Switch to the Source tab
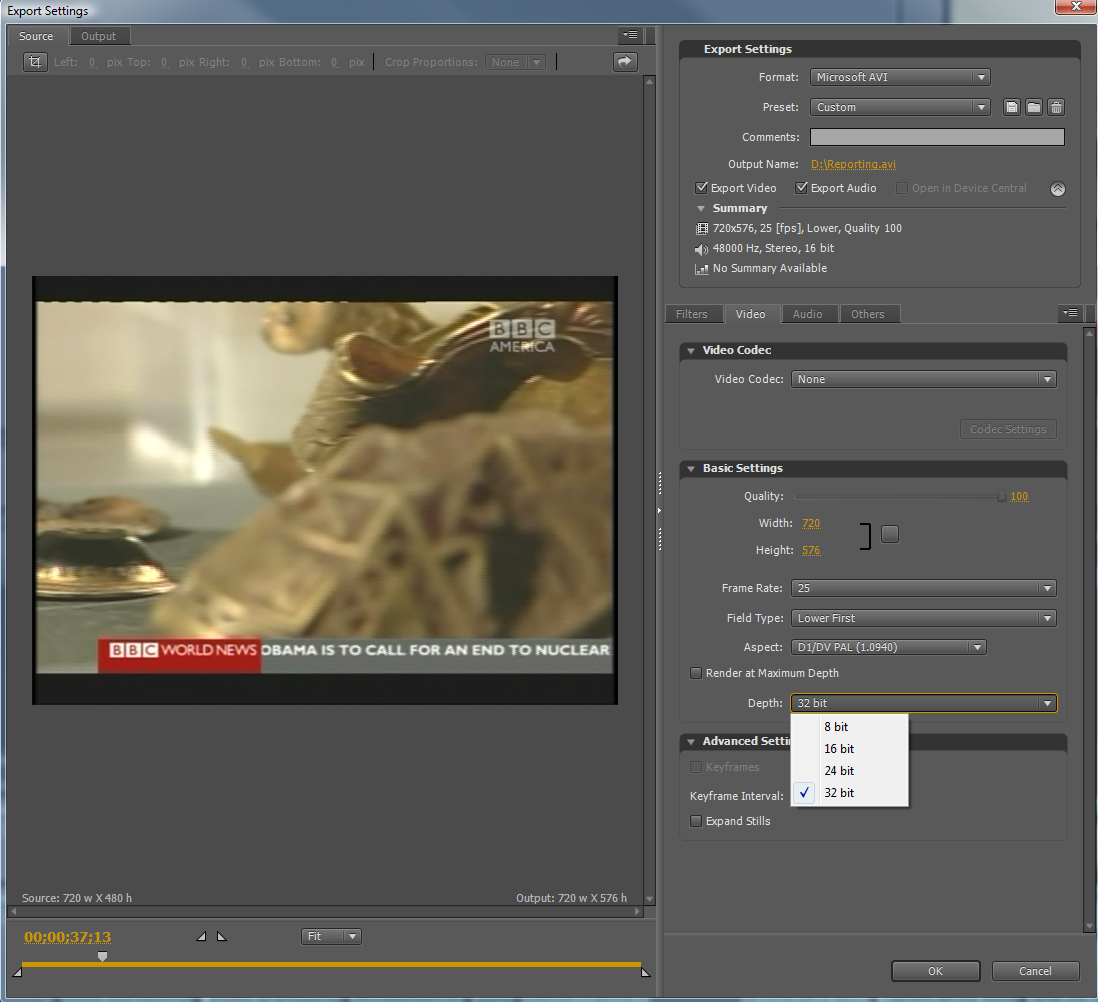 click(36, 36)
